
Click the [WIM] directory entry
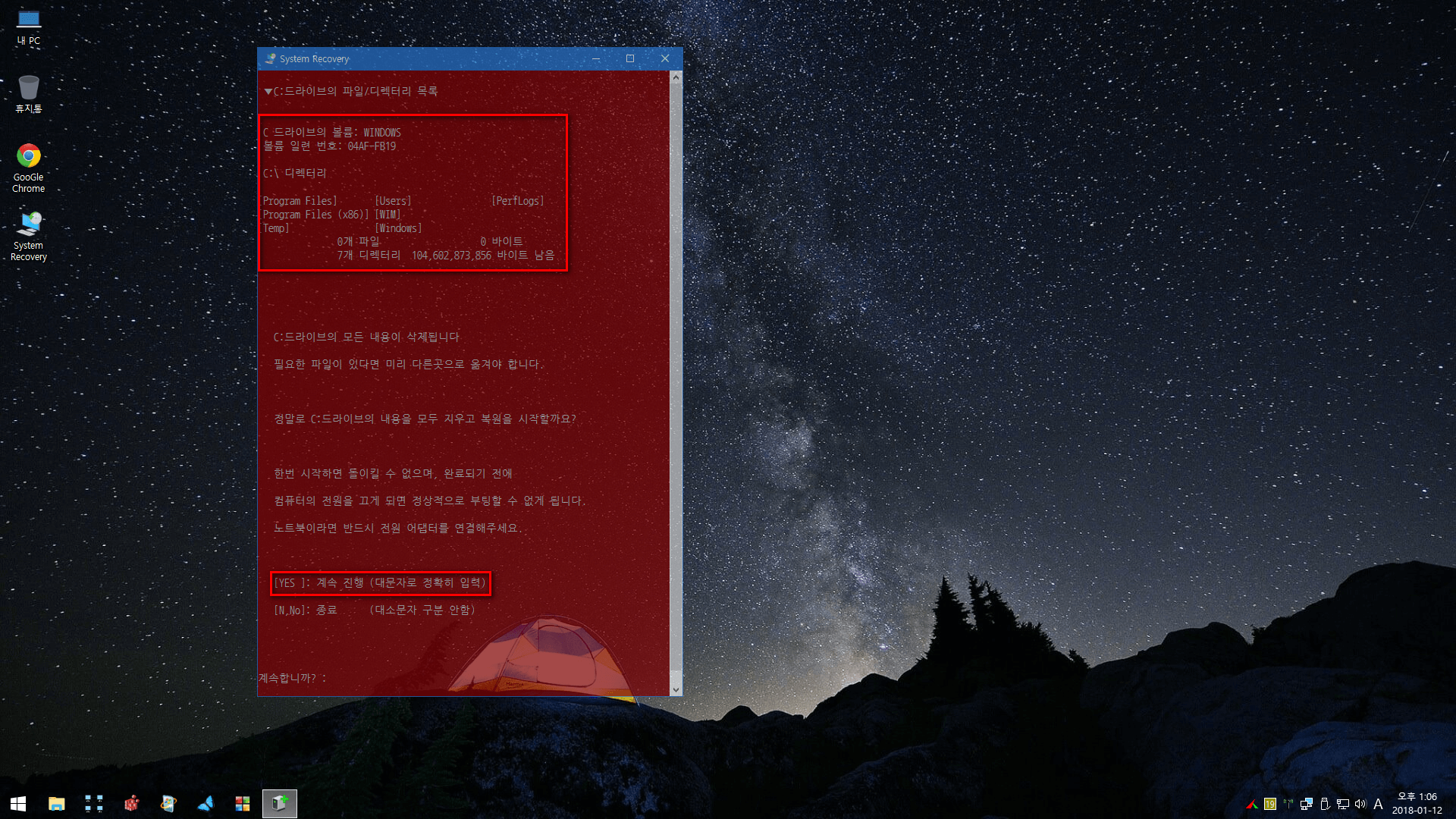(x=388, y=215)
